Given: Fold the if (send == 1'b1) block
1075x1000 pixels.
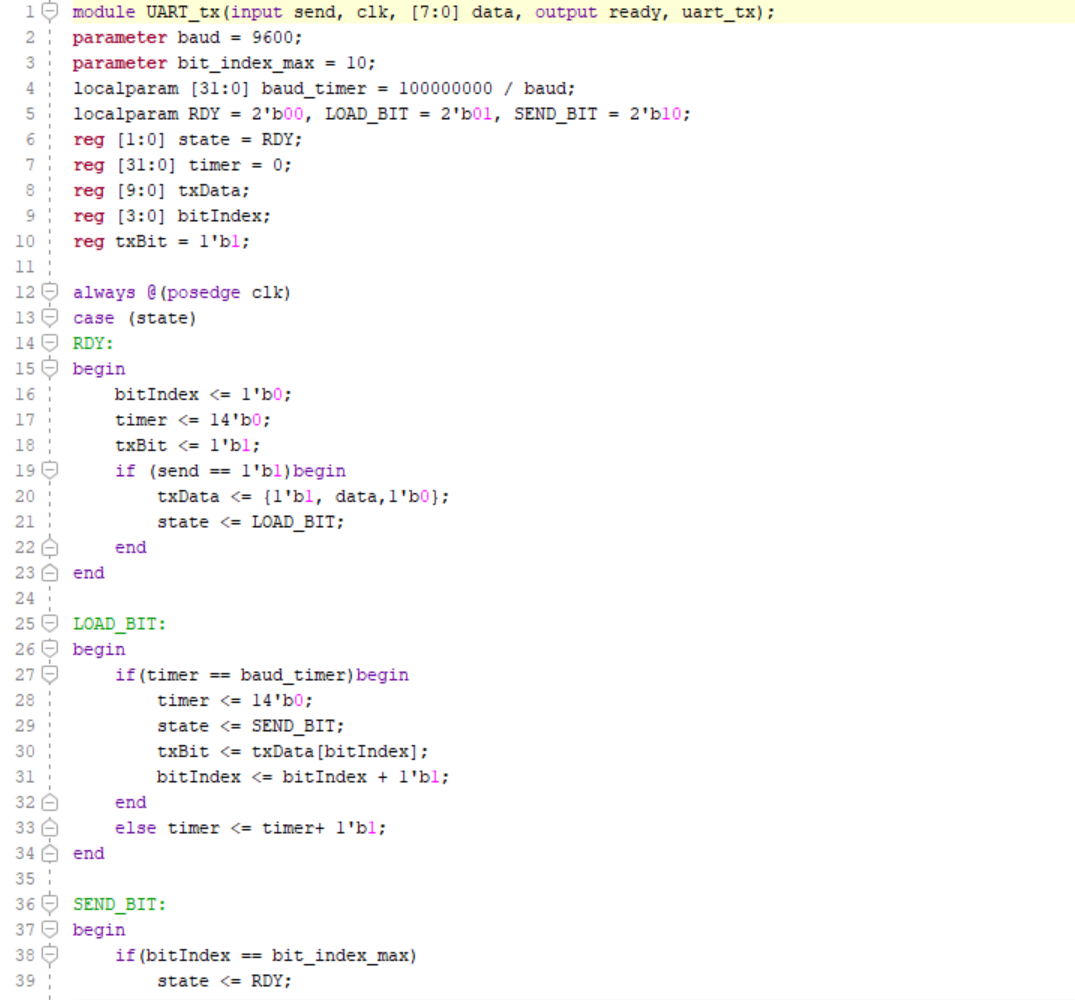Looking at the screenshot, I should click(50, 470).
